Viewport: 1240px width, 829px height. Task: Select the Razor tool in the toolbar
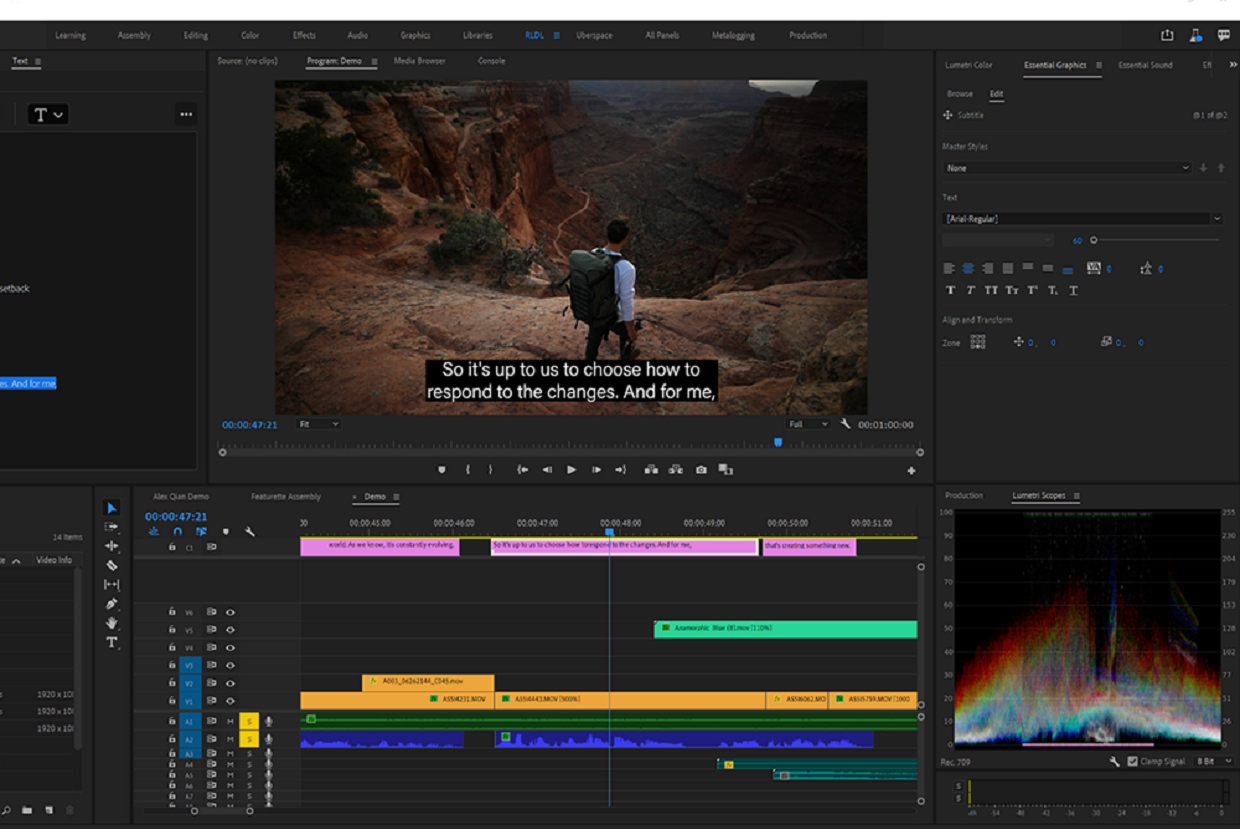[x=112, y=565]
